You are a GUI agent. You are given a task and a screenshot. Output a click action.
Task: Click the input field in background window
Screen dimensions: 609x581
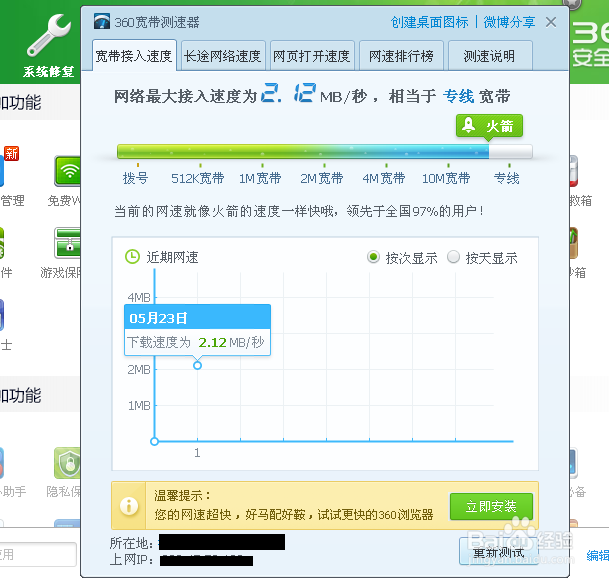click(x=38, y=554)
